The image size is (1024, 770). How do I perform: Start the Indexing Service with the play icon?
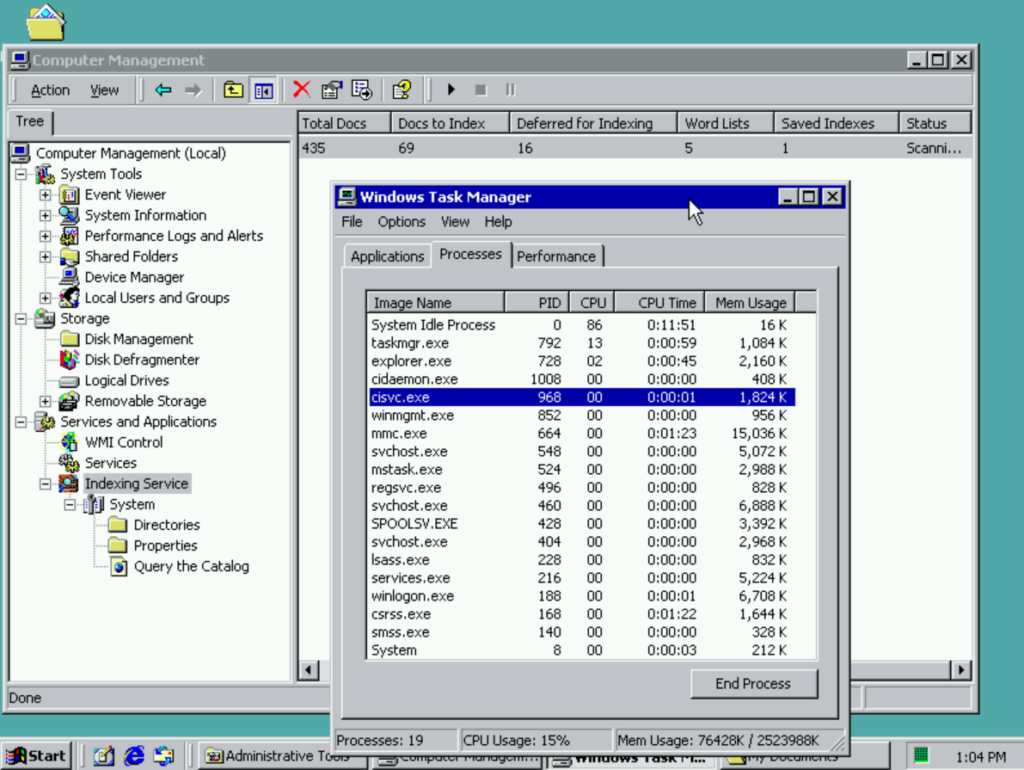pos(451,90)
